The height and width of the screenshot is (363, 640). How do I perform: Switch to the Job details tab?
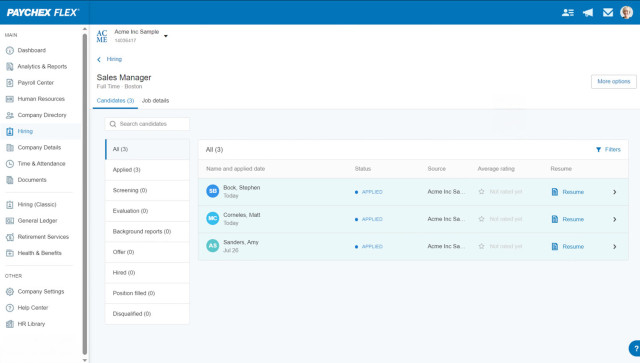click(x=156, y=101)
